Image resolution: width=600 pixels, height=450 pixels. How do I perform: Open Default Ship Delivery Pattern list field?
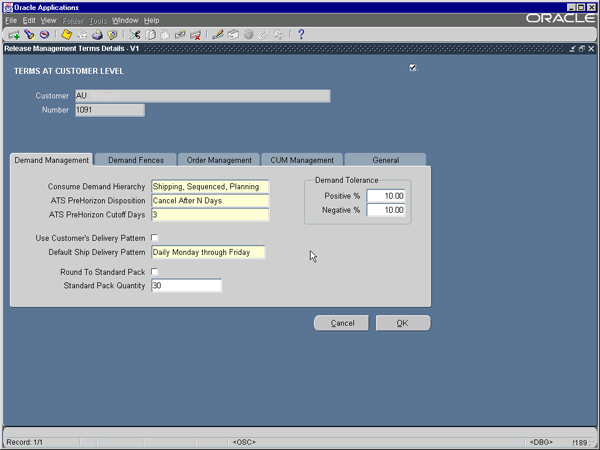(208, 252)
